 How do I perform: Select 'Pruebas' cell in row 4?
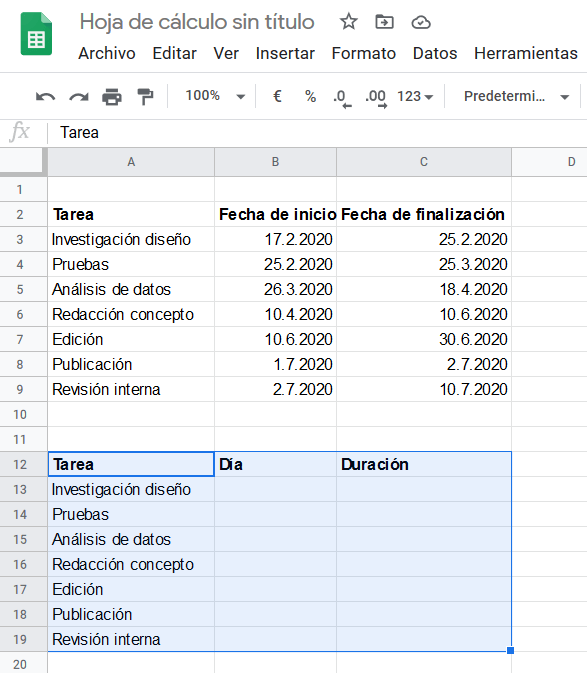pos(131,264)
